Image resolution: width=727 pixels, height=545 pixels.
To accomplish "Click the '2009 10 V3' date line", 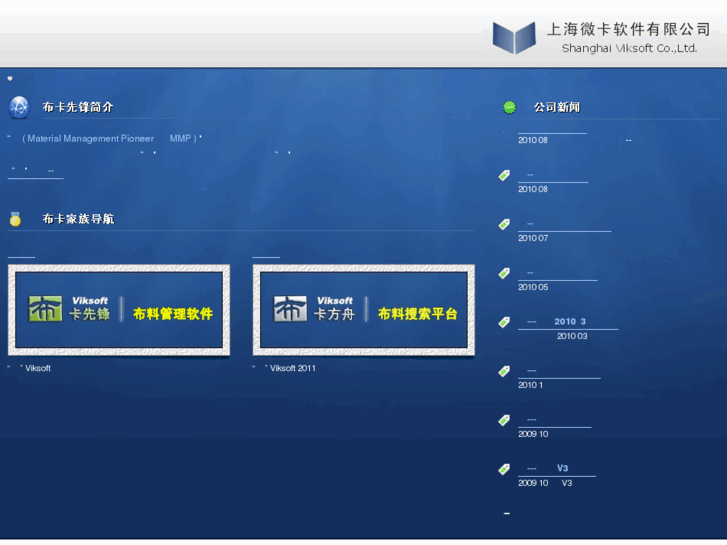I will tap(545, 483).
